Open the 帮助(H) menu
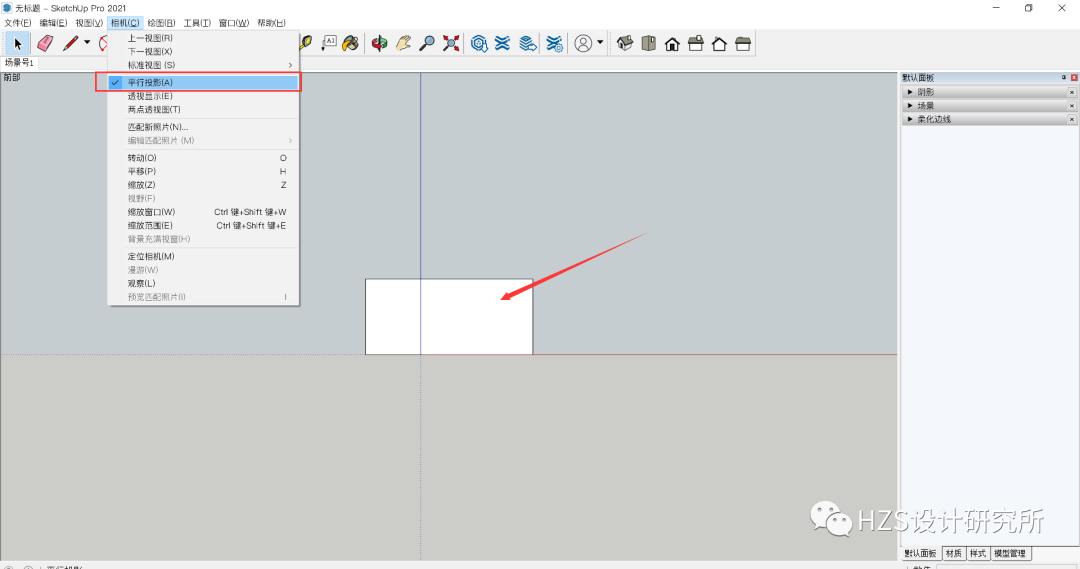The height and width of the screenshot is (569, 1080). click(x=271, y=23)
